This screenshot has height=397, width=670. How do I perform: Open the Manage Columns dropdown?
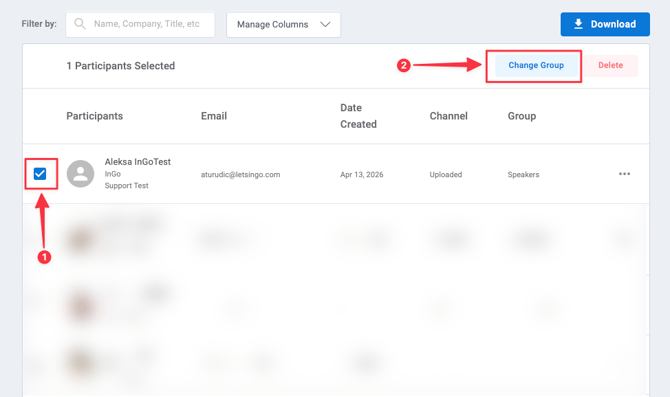click(283, 24)
